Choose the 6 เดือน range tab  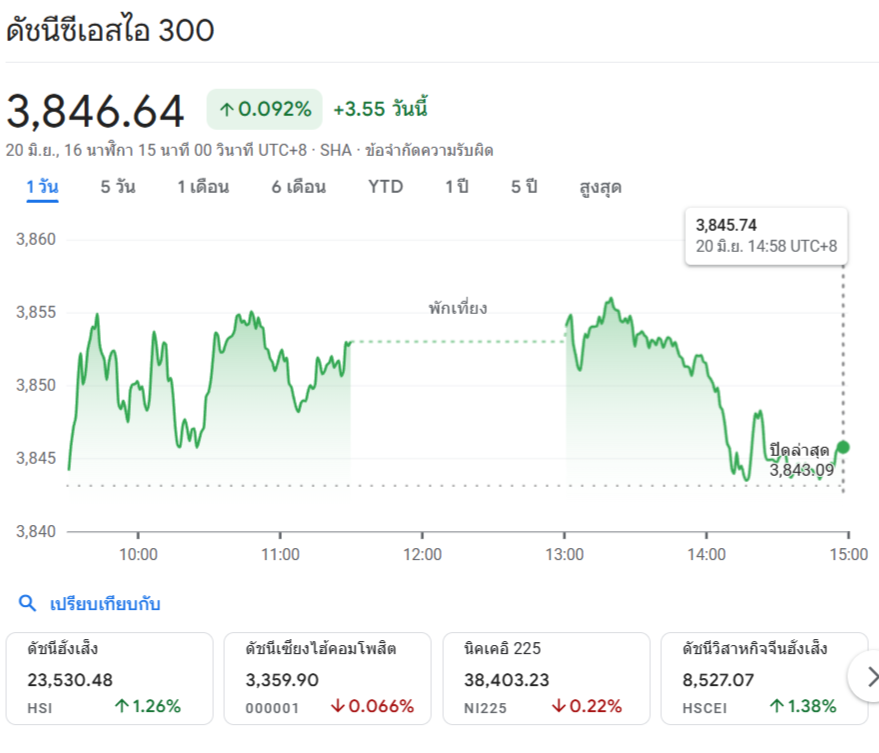tap(299, 187)
